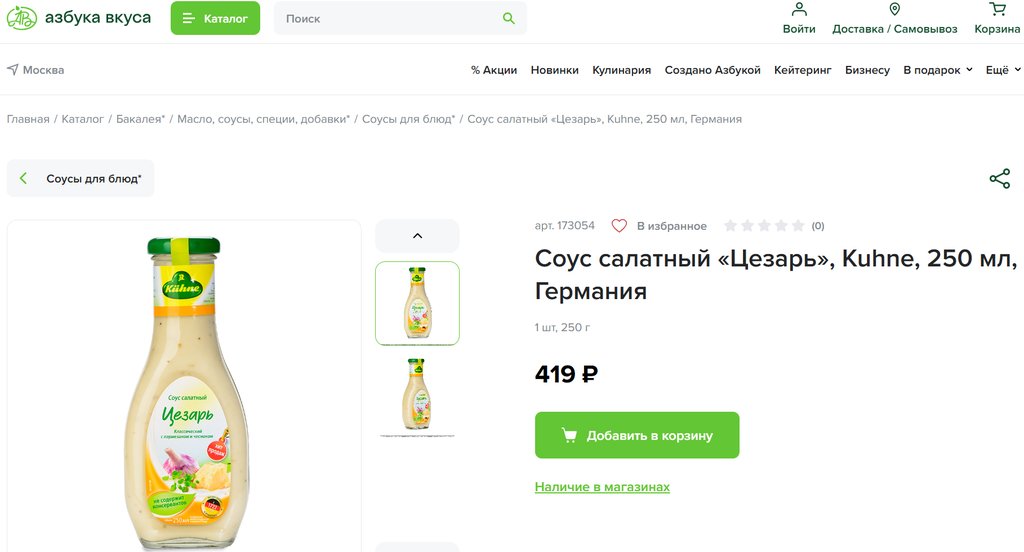Open the Войти account icon
The image size is (1024, 552).
799,10
